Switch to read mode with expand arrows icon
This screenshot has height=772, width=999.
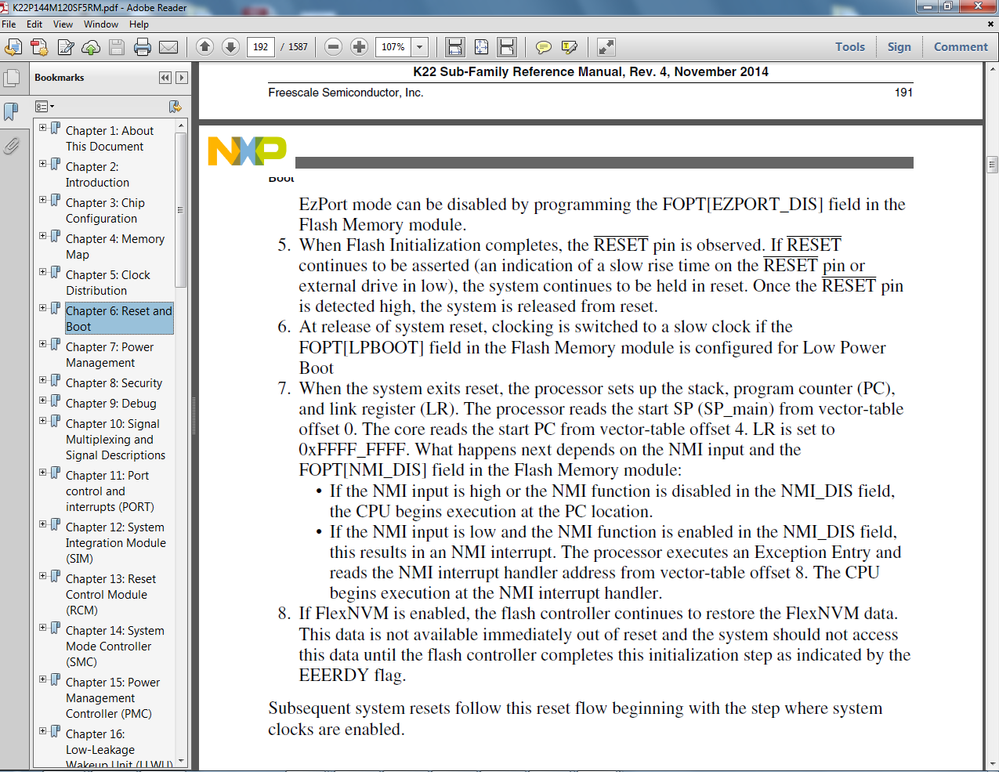click(606, 47)
